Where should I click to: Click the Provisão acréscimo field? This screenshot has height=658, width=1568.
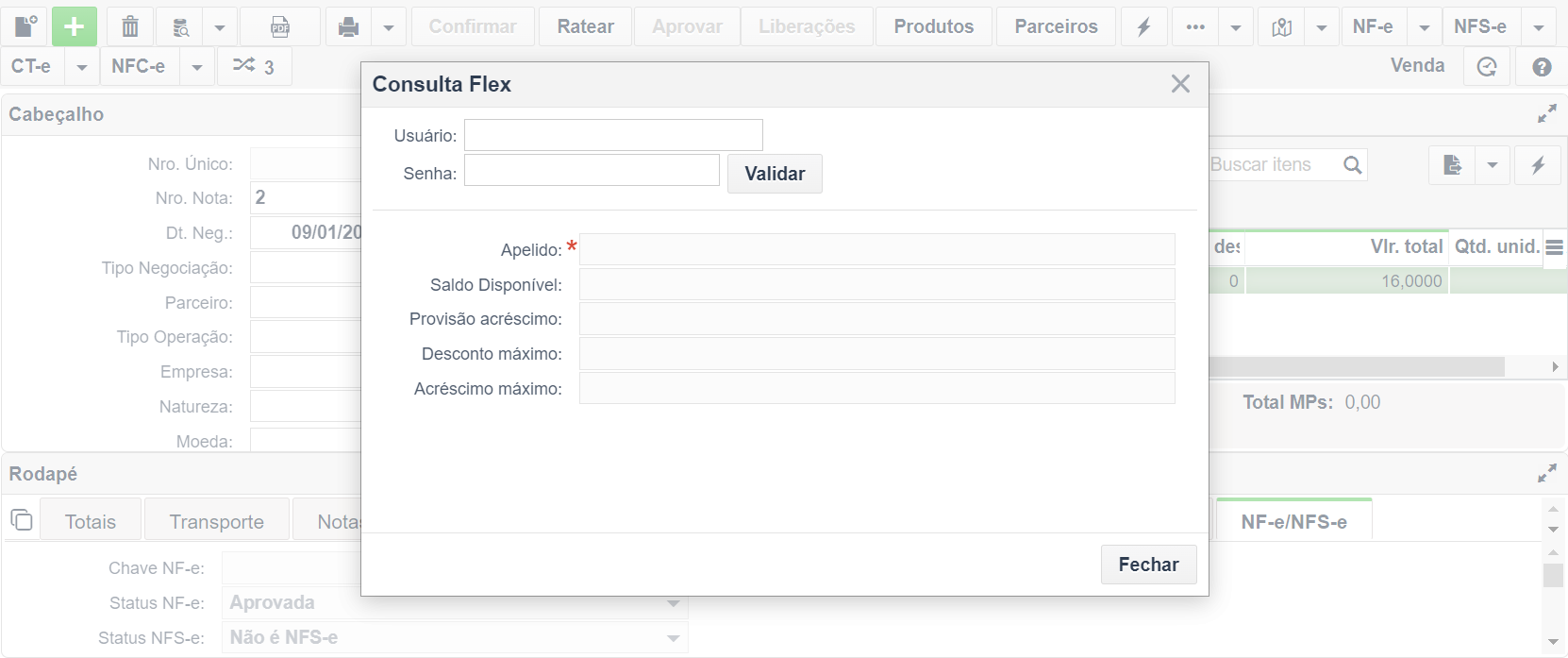(877, 319)
